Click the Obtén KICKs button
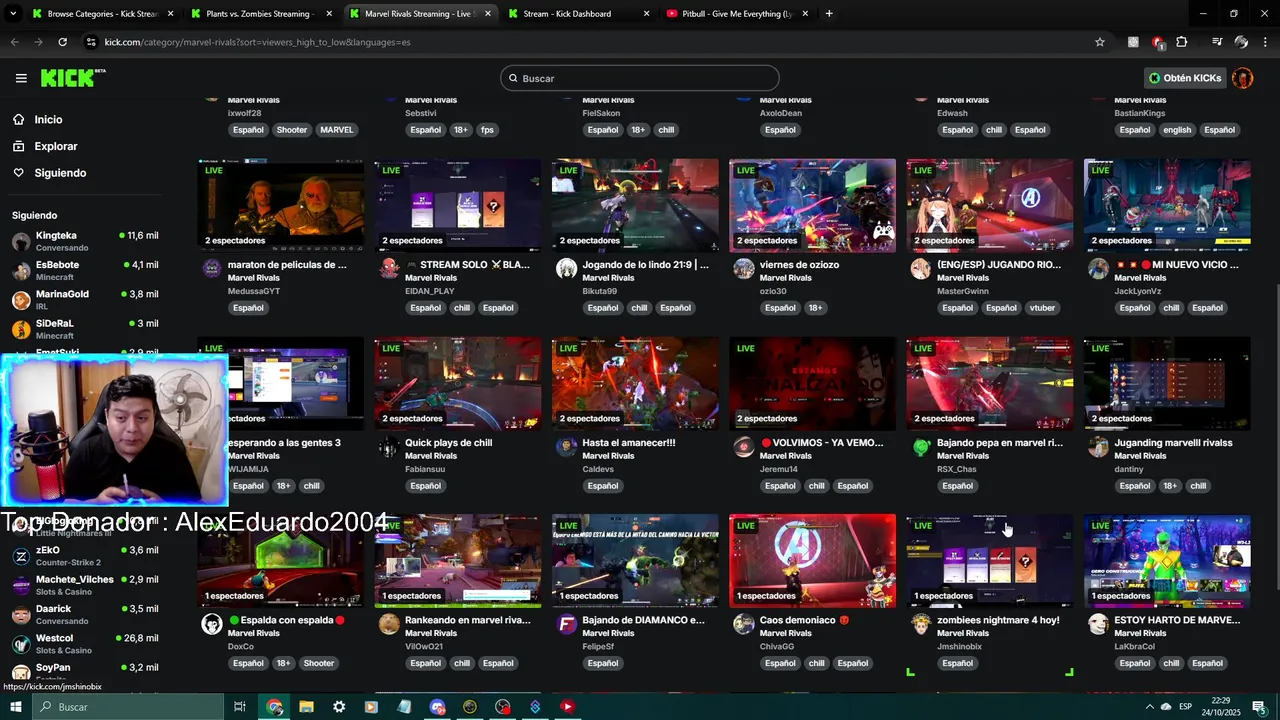Image resolution: width=1280 pixels, height=720 pixels. (x=1185, y=78)
